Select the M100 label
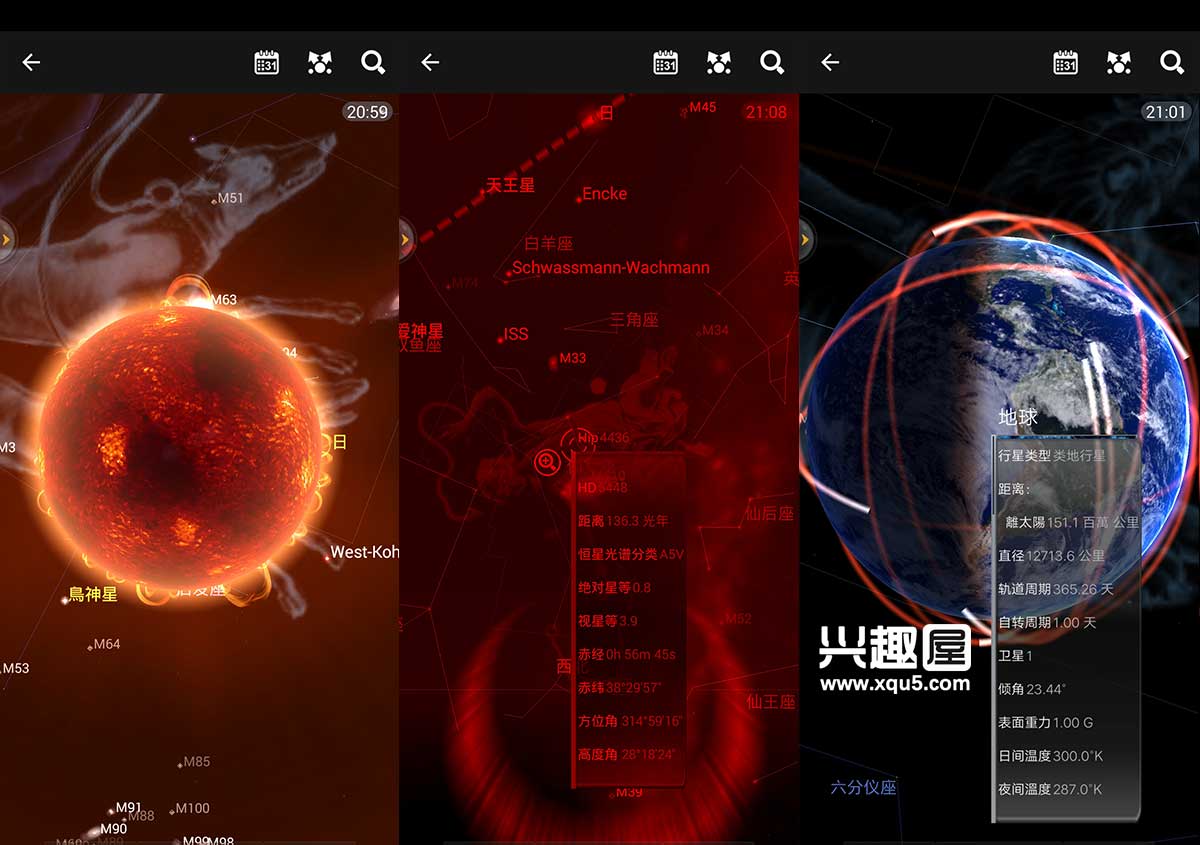The image size is (1200, 845). point(192,808)
